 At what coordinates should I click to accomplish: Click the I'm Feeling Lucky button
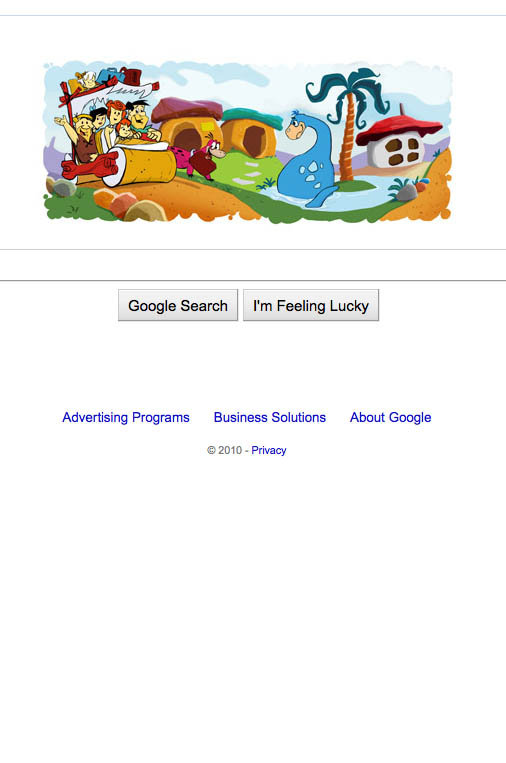311,306
